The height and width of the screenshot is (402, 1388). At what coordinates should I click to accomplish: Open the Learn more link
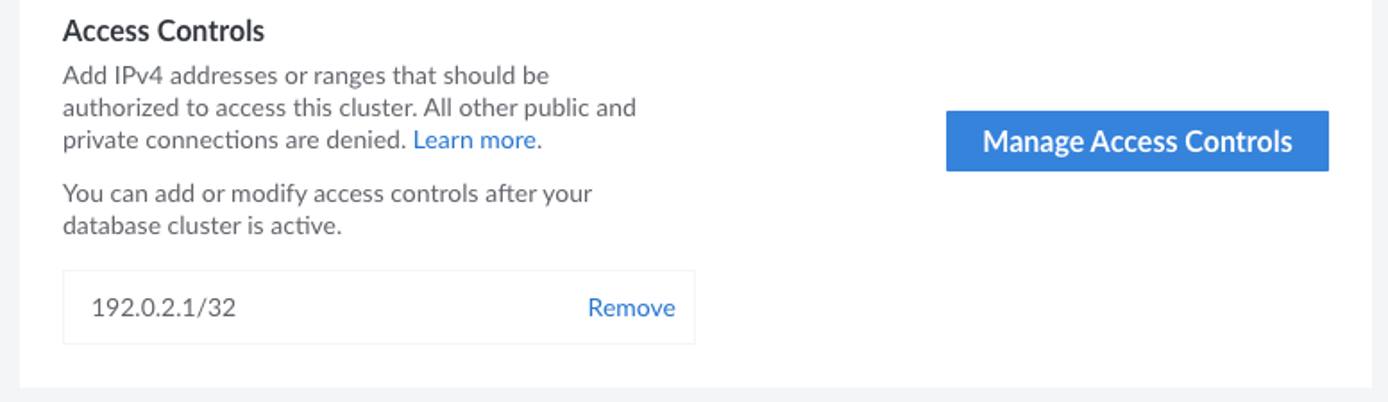(x=475, y=140)
